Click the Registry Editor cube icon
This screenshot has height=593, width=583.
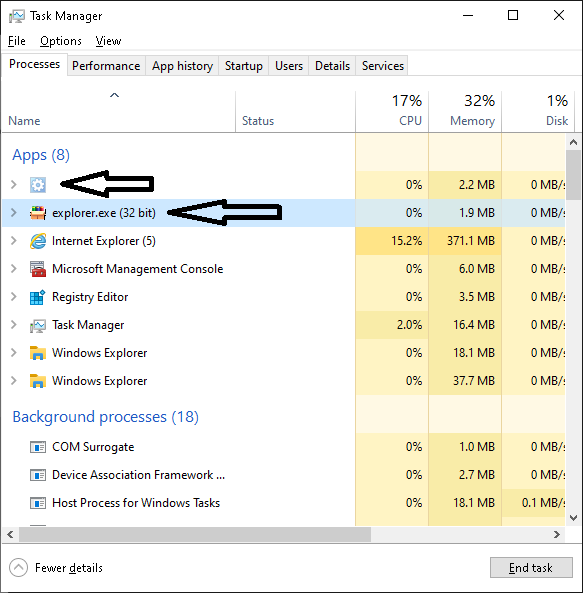click(38, 297)
